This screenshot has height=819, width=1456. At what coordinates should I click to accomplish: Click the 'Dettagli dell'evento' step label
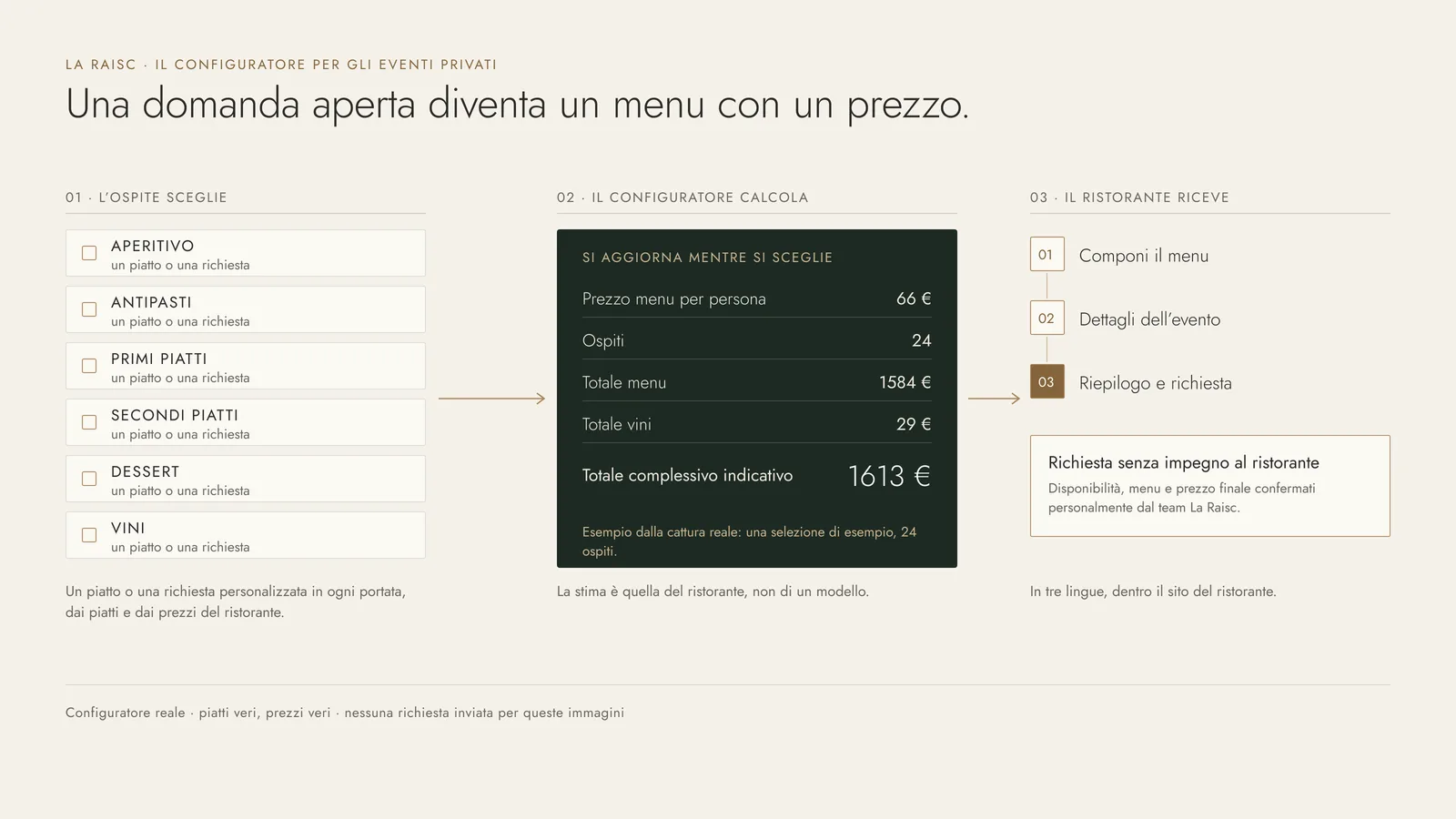[1149, 319]
